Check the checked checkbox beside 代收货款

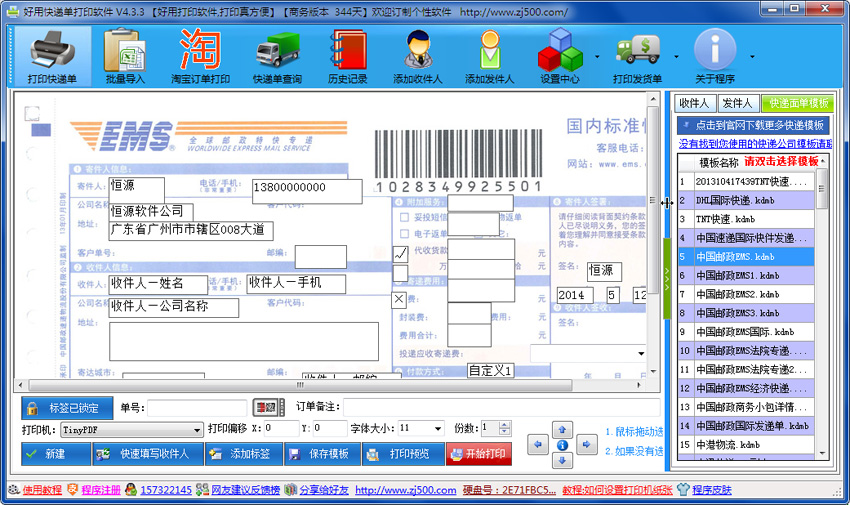click(401, 253)
